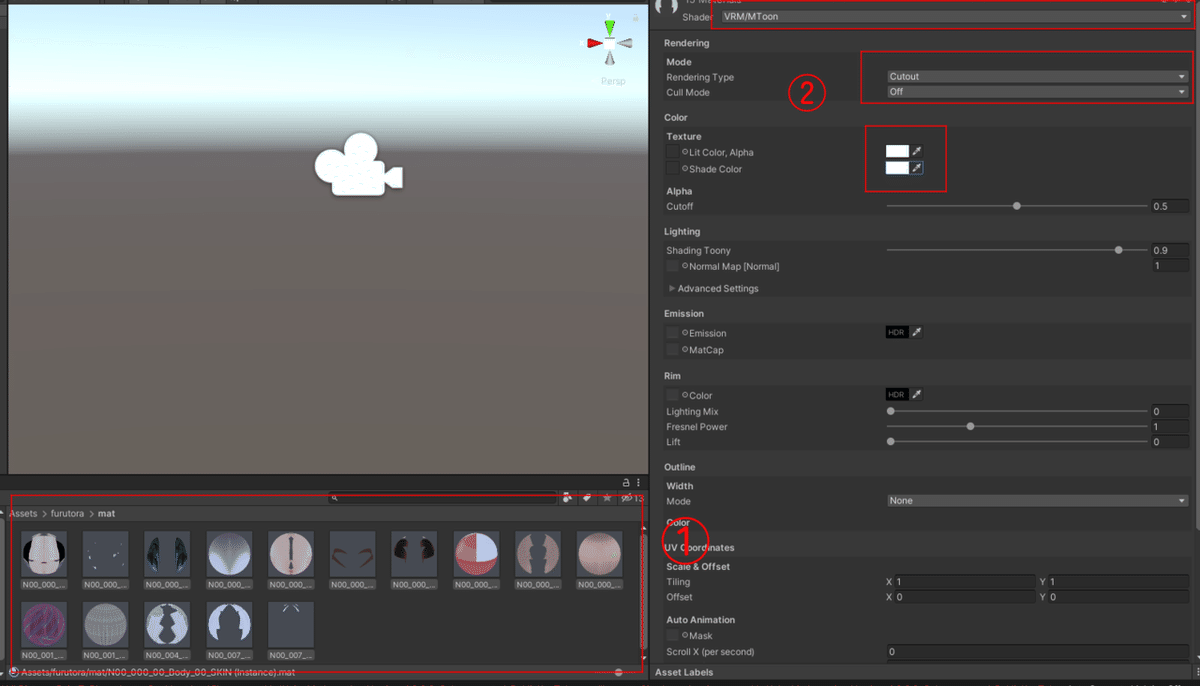Select the Rim Color texture slot

coord(673,396)
